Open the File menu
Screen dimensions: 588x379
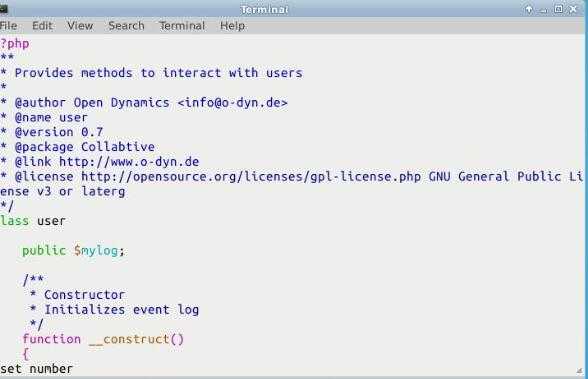coord(8,26)
